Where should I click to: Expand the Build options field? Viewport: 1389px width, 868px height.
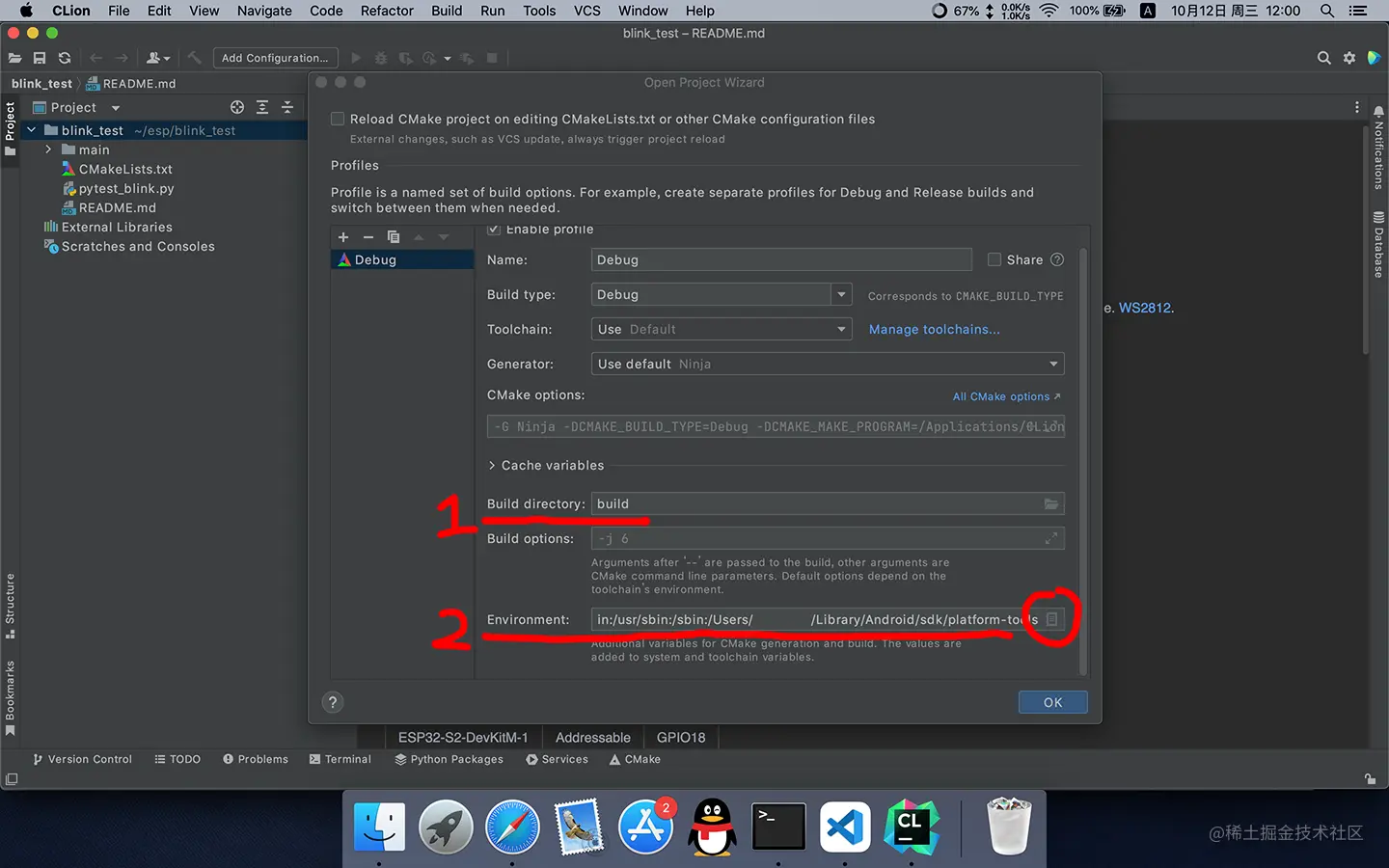point(1051,538)
